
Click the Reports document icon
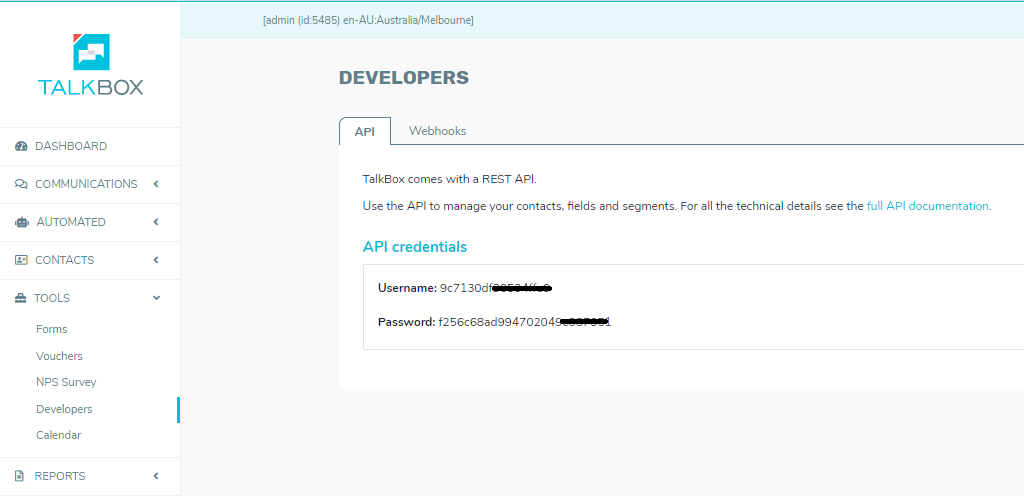tap(20, 476)
